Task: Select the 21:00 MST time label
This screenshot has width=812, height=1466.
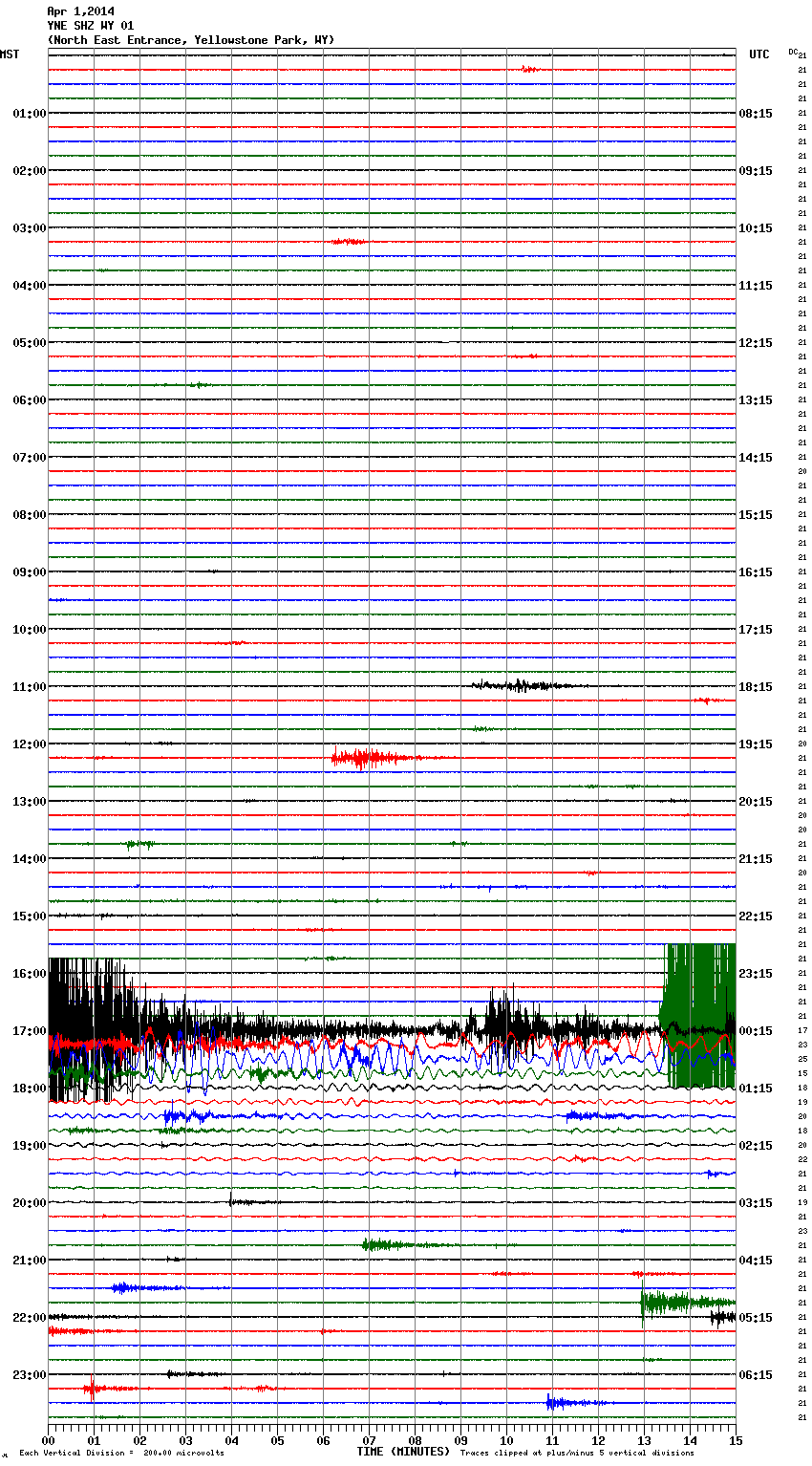Action: point(30,1261)
